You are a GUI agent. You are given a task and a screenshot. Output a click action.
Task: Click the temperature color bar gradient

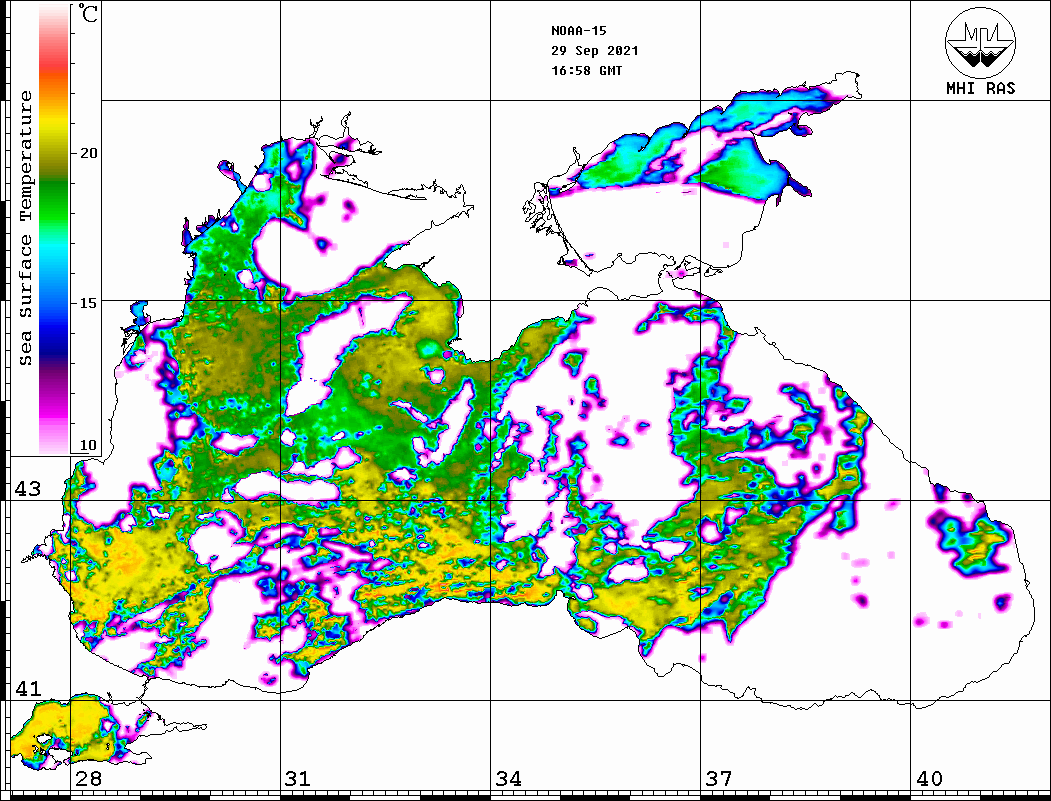pyautogui.click(x=54, y=229)
